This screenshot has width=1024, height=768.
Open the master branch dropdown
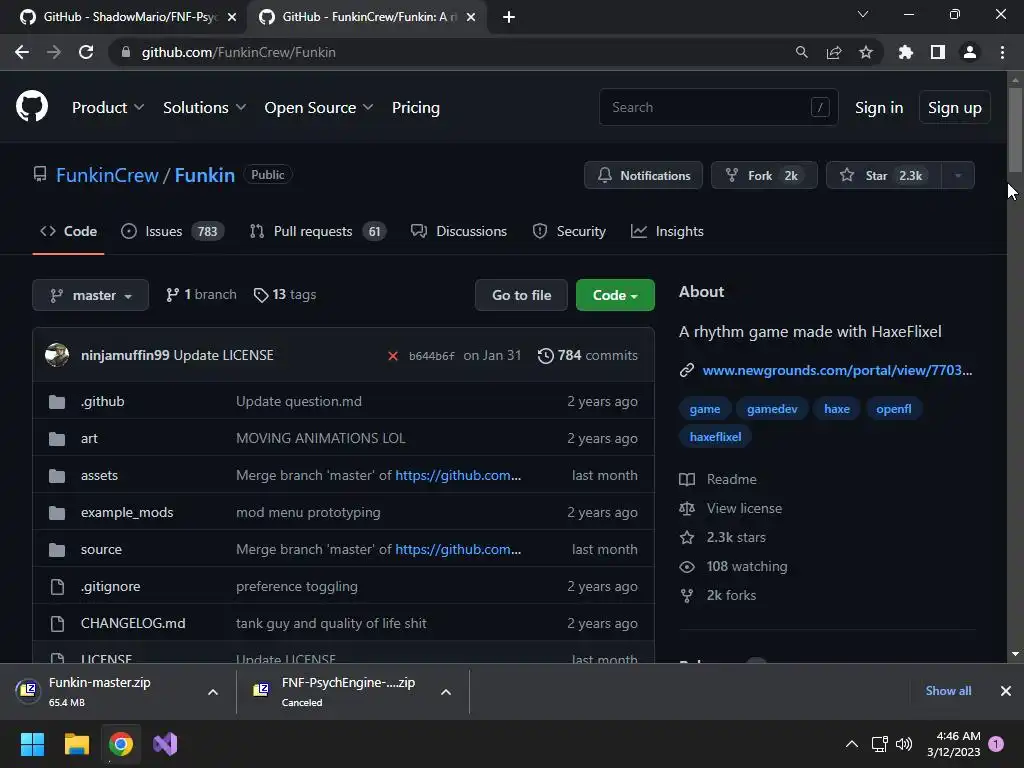91,295
